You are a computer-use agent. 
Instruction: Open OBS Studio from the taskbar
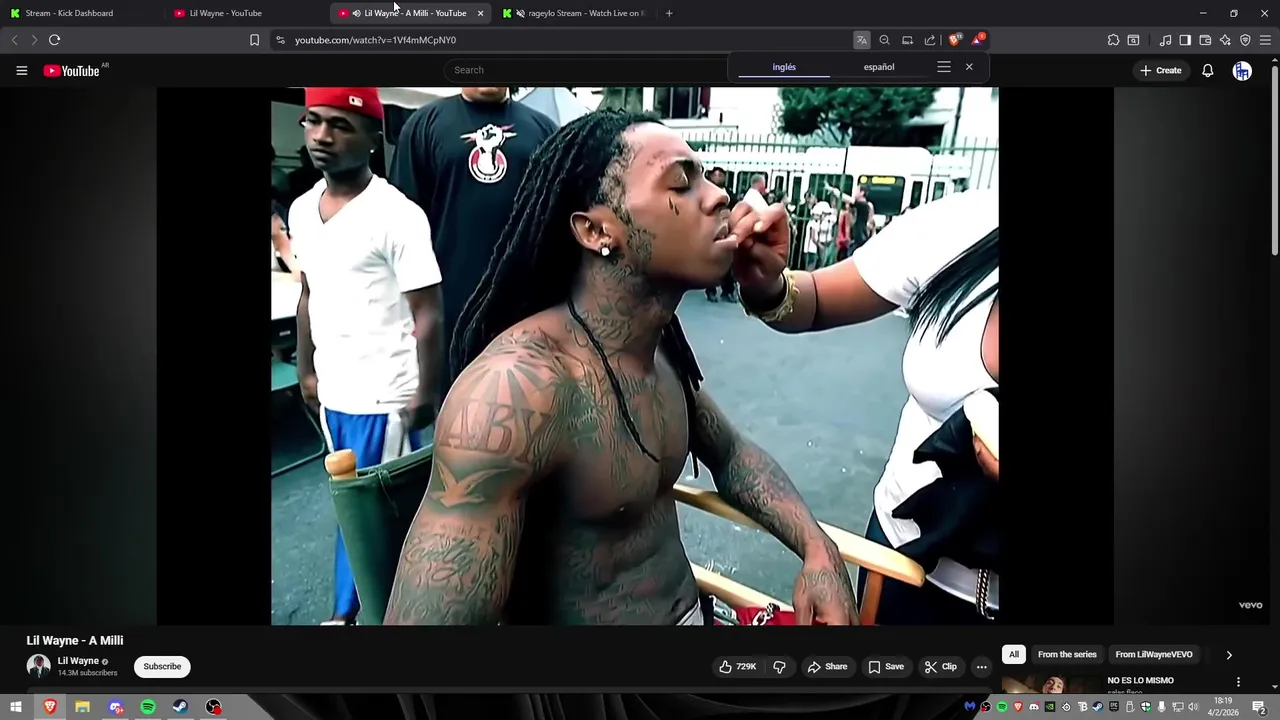pos(213,707)
